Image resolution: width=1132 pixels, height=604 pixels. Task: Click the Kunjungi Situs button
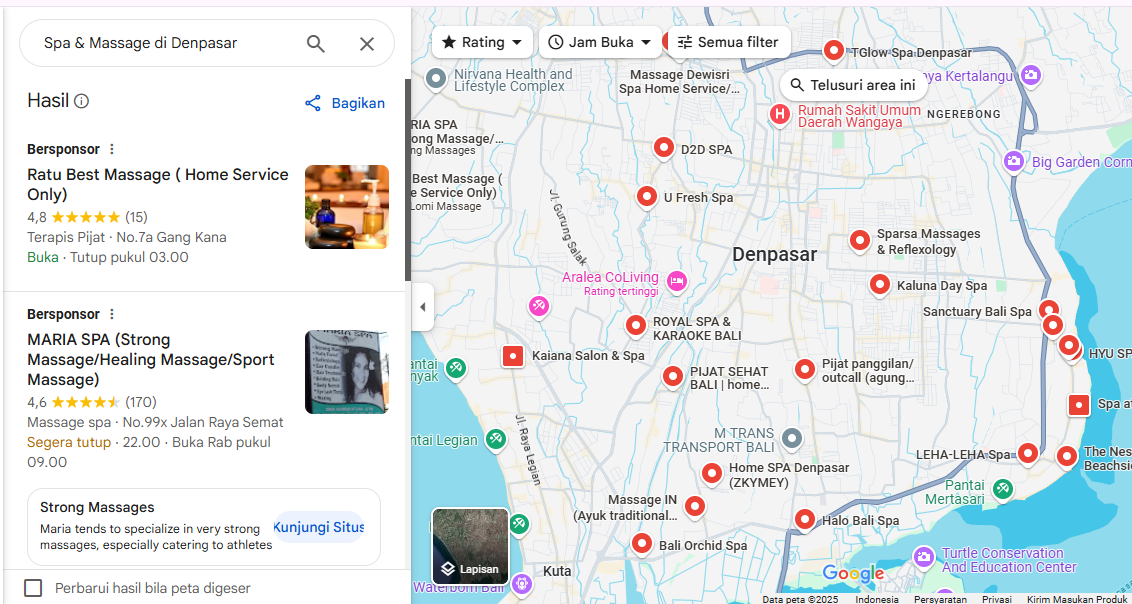coord(318,527)
